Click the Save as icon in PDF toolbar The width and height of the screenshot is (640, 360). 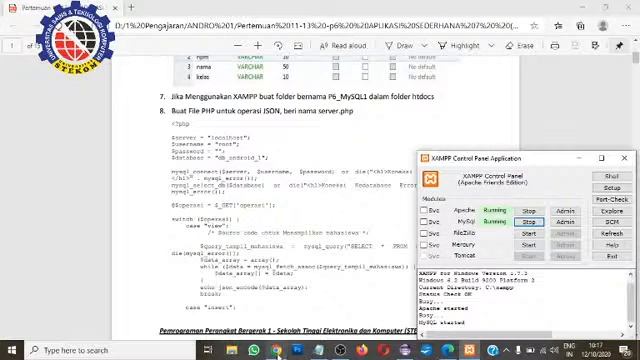[x=596, y=46]
